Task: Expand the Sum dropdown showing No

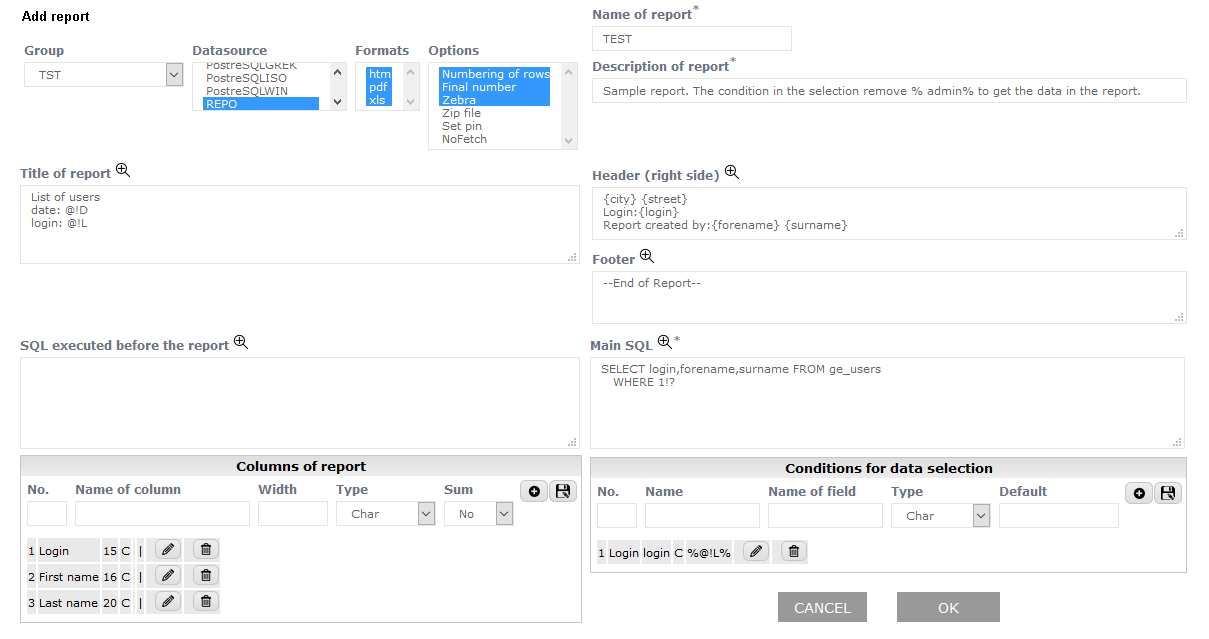Action: pyautogui.click(x=478, y=514)
